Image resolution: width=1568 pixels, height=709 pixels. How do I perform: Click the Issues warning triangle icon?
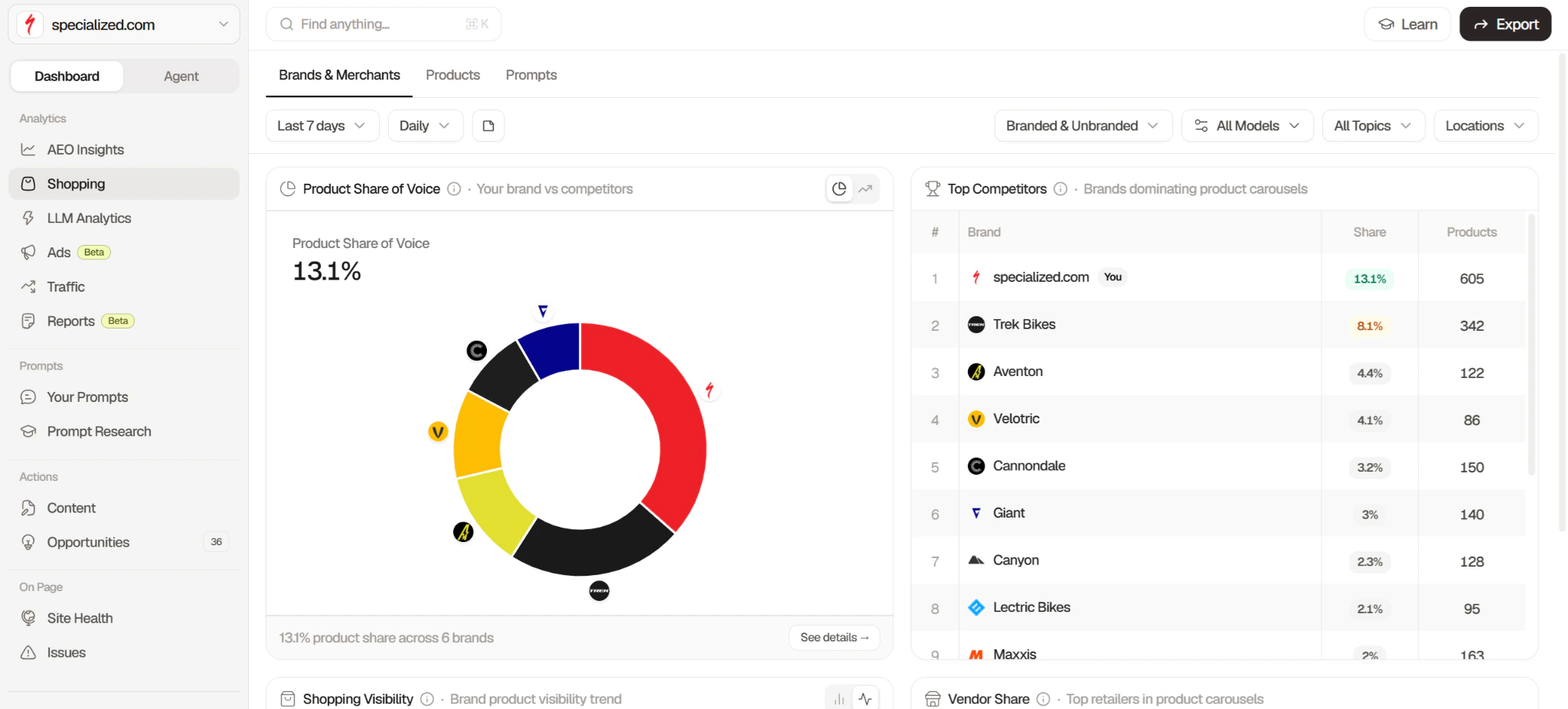28,653
